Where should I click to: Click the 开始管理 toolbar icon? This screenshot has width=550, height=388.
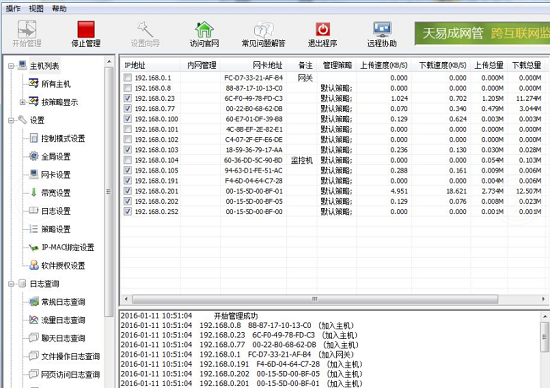point(27,29)
